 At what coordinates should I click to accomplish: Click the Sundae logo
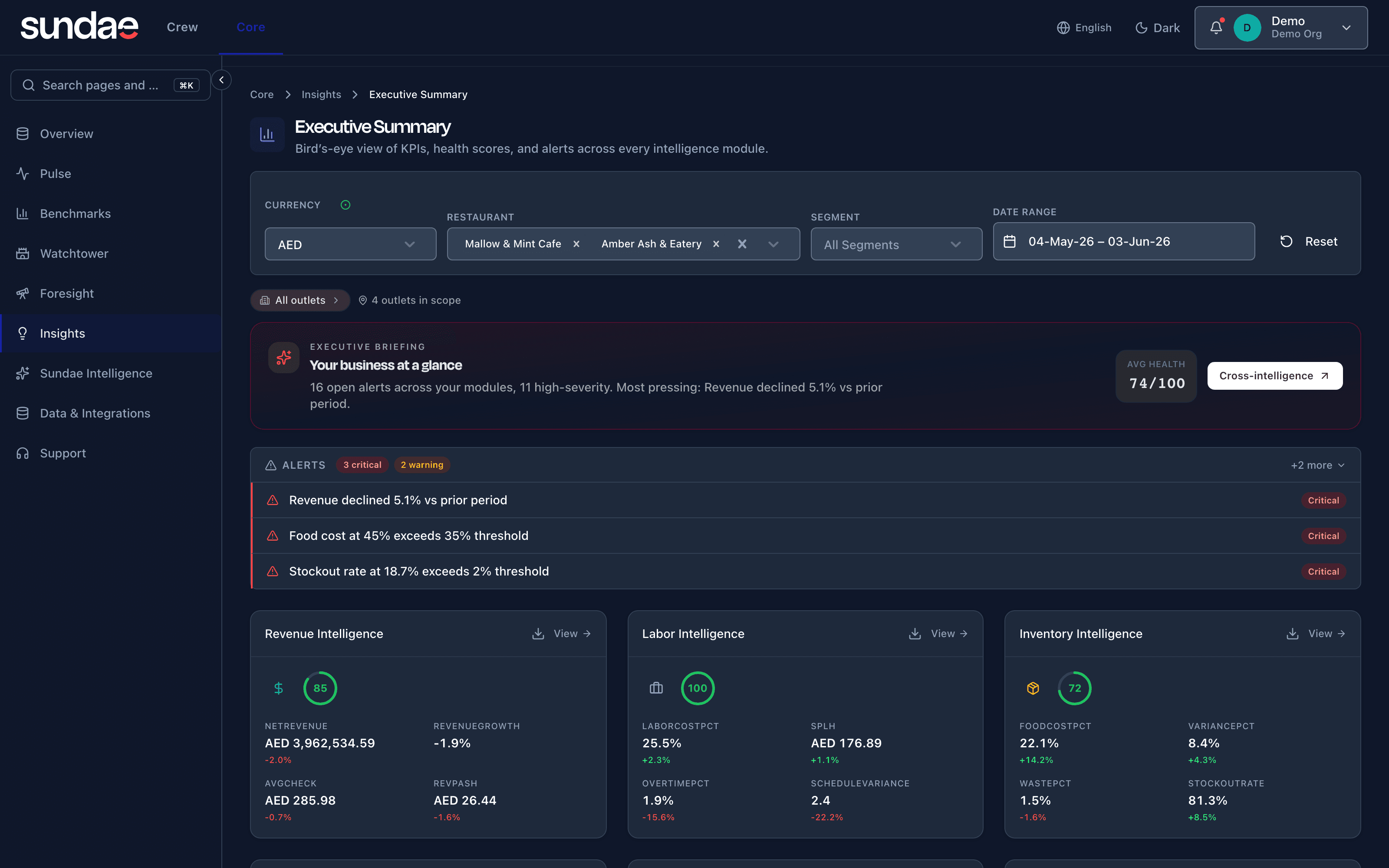coord(79,27)
